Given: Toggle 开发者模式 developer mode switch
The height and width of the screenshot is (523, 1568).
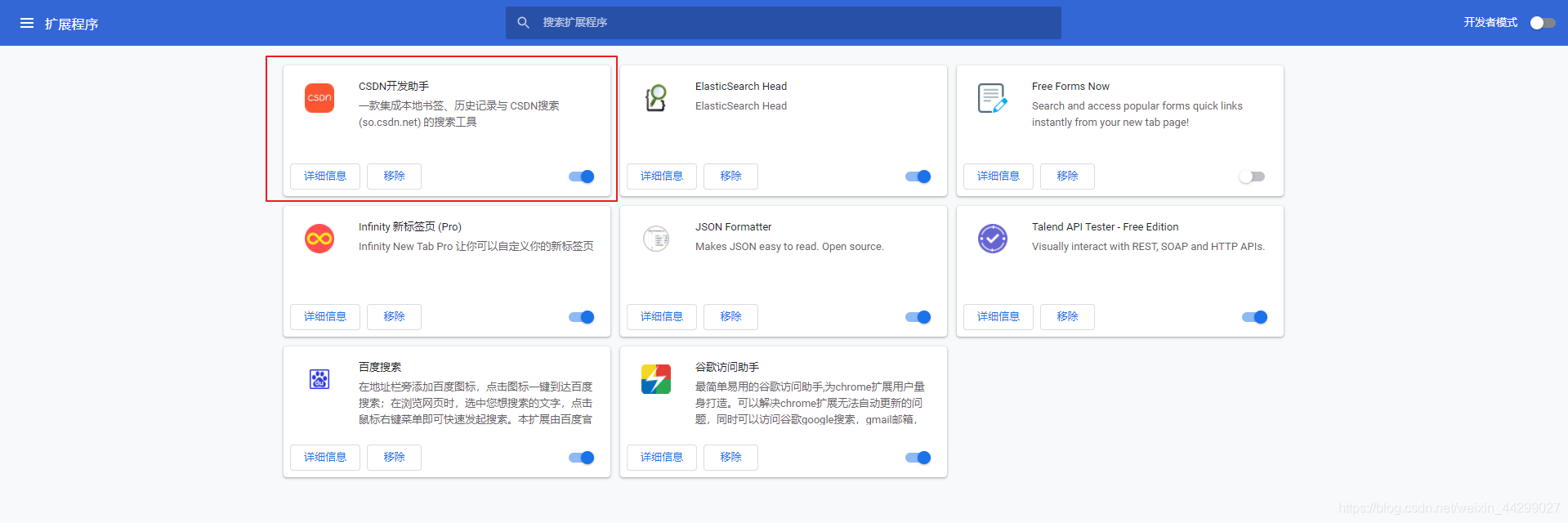Looking at the screenshot, I should [x=1542, y=23].
